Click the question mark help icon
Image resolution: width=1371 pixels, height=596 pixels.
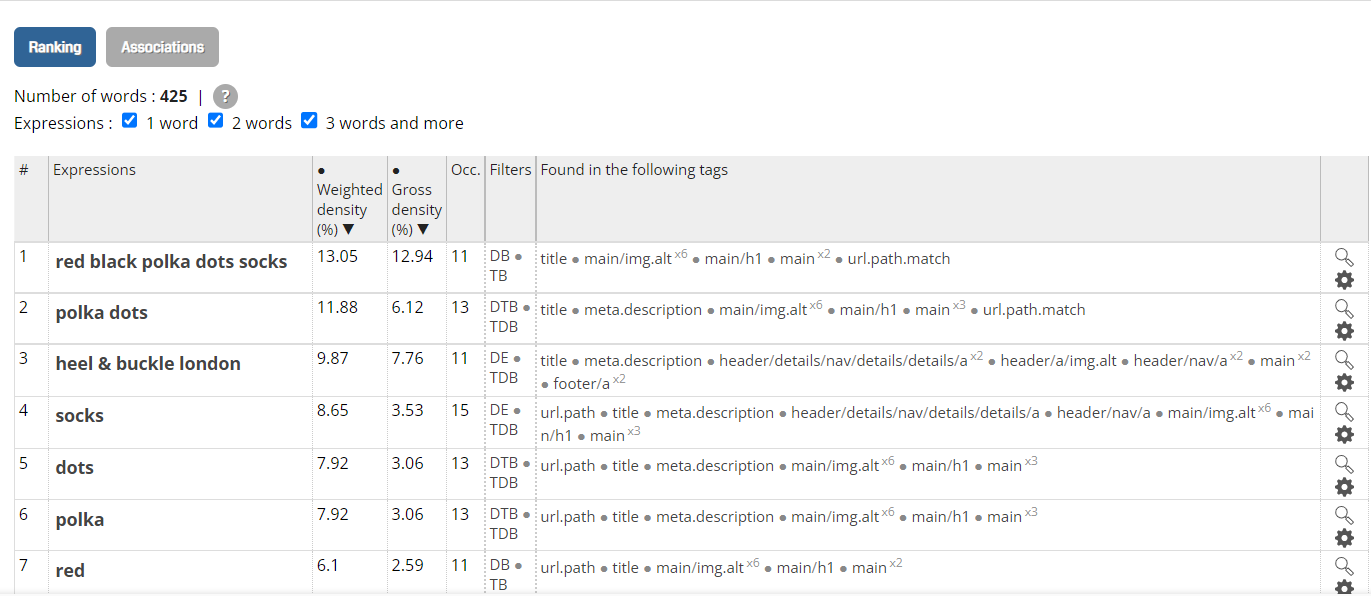point(226,97)
